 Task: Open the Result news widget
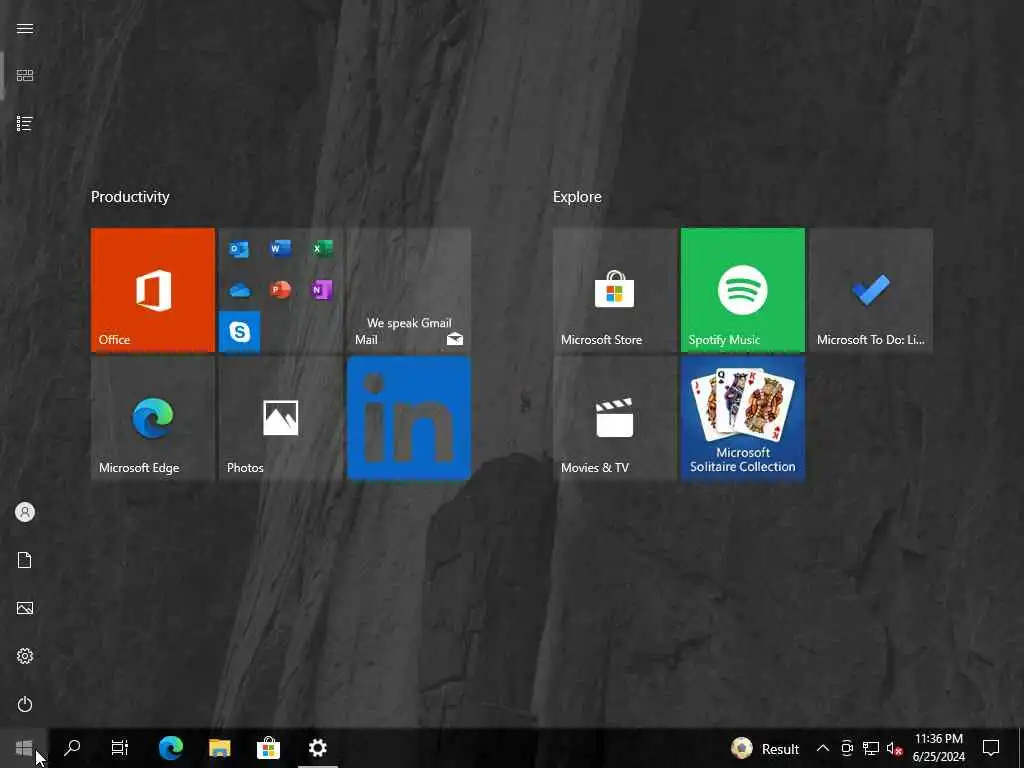point(765,748)
